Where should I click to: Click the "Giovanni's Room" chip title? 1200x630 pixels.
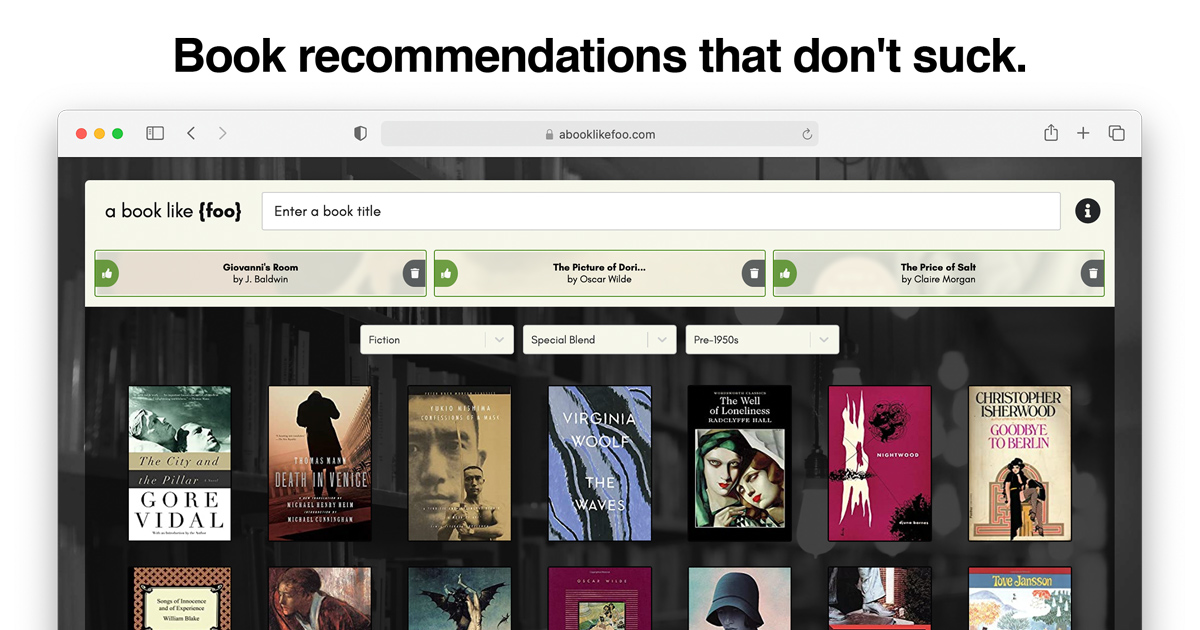pyautogui.click(x=260, y=267)
